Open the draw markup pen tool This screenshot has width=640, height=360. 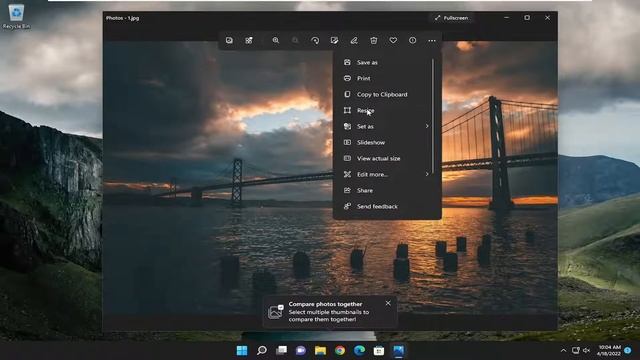354,40
